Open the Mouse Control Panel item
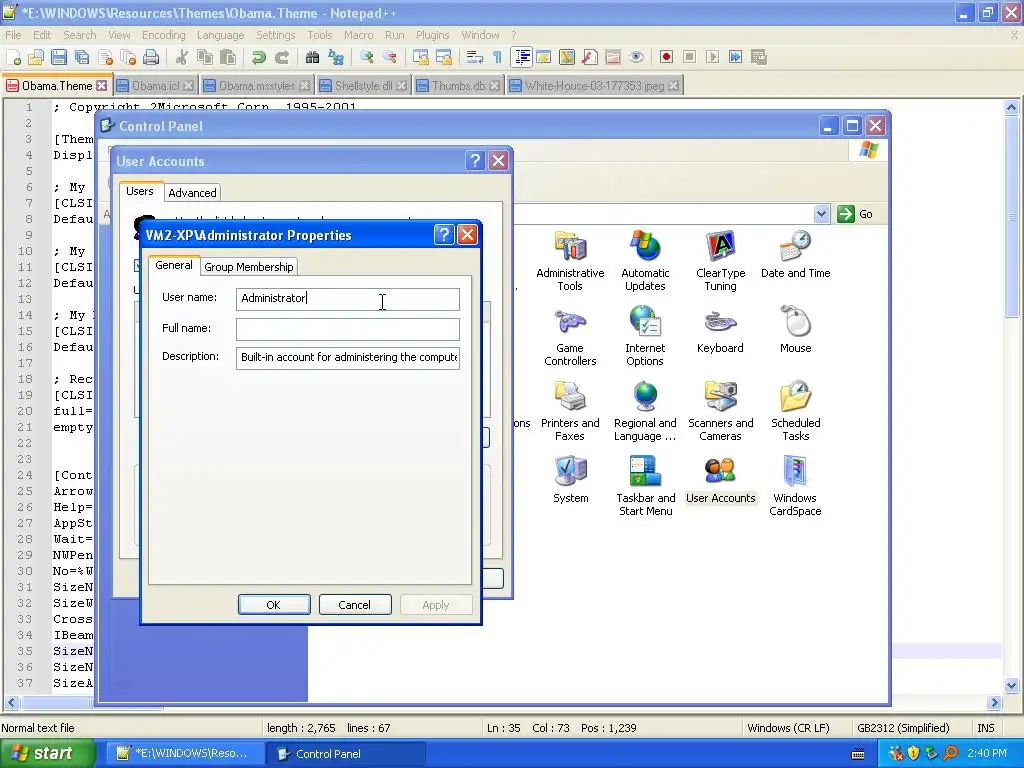1024x768 pixels. coord(795,330)
